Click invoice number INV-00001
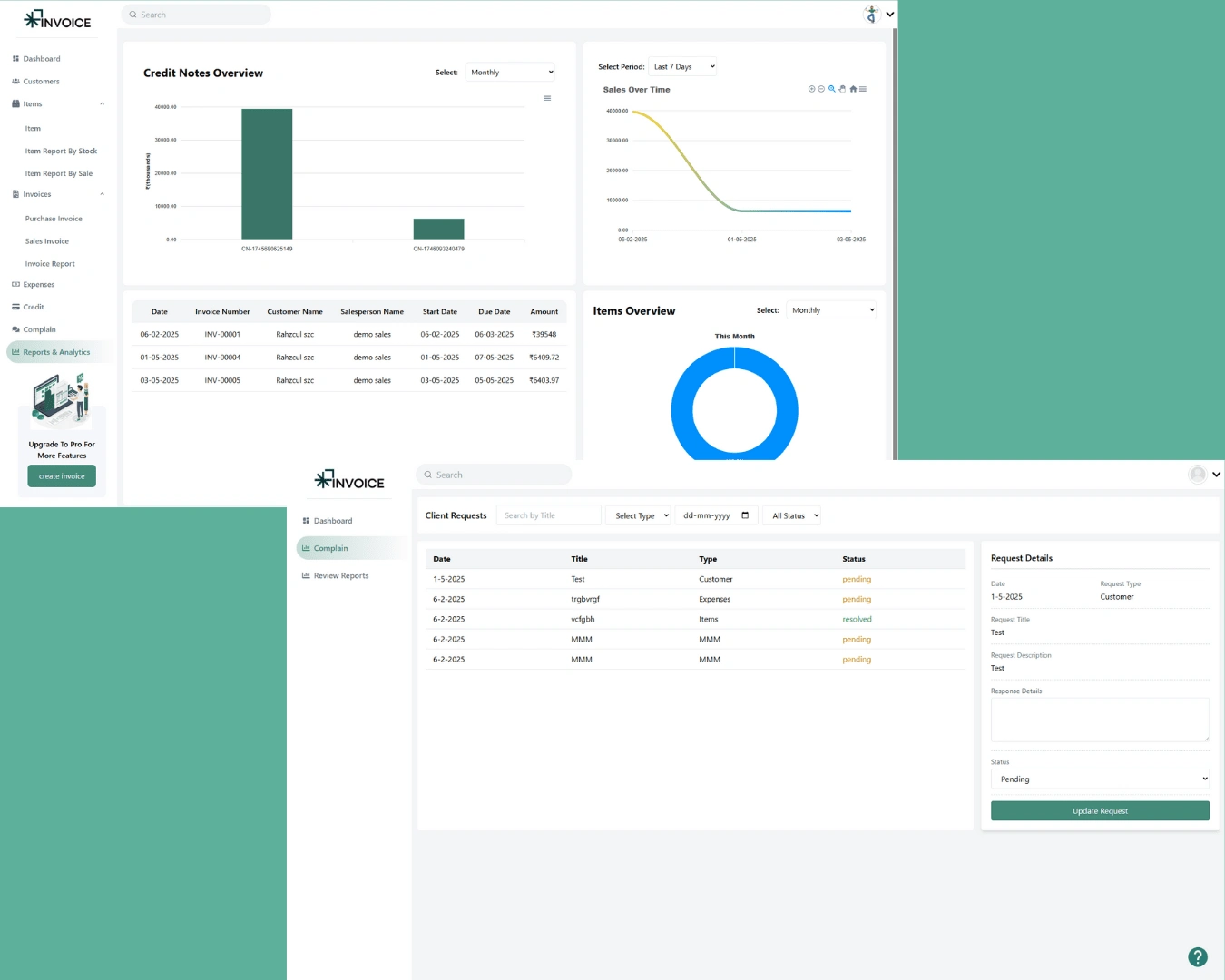The height and width of the screenshot is (980, 1225). pos(222,335)
